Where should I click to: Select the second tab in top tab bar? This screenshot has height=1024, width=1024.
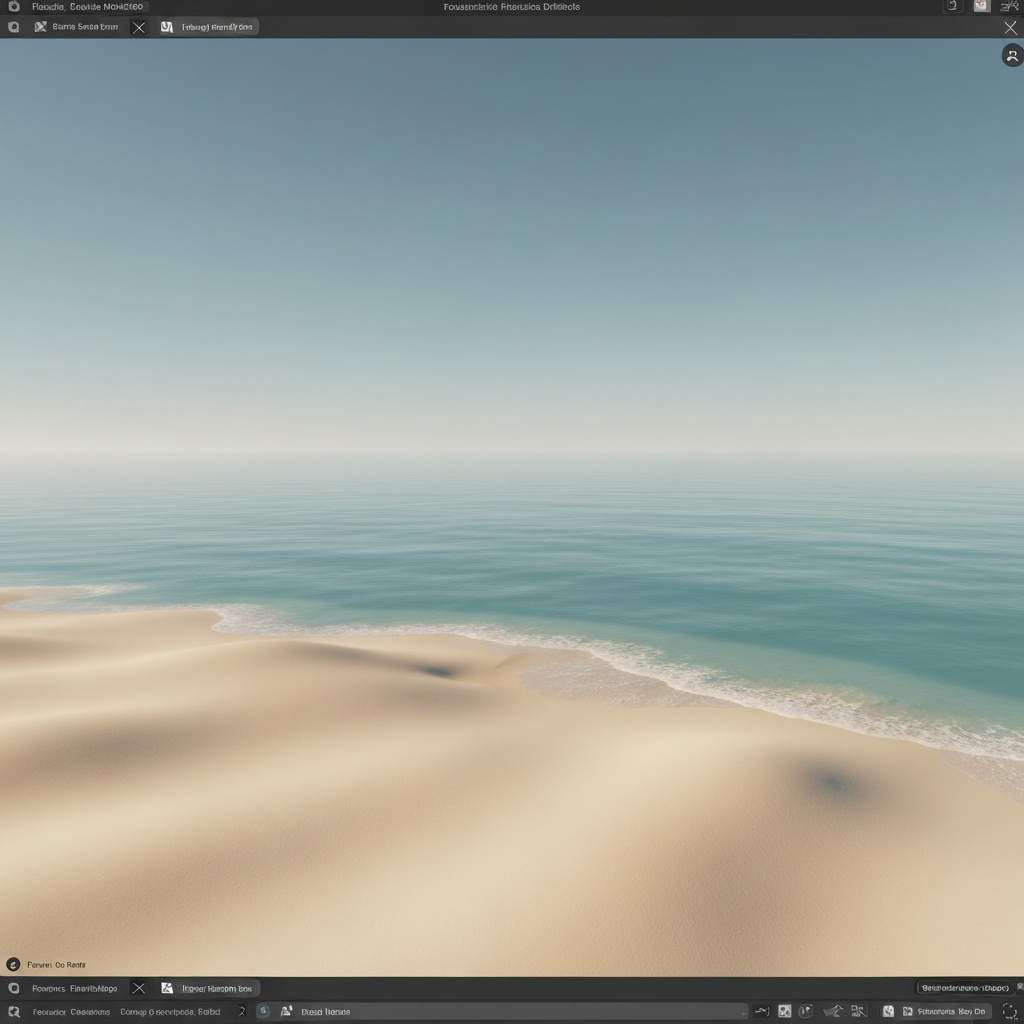(208, 27)
